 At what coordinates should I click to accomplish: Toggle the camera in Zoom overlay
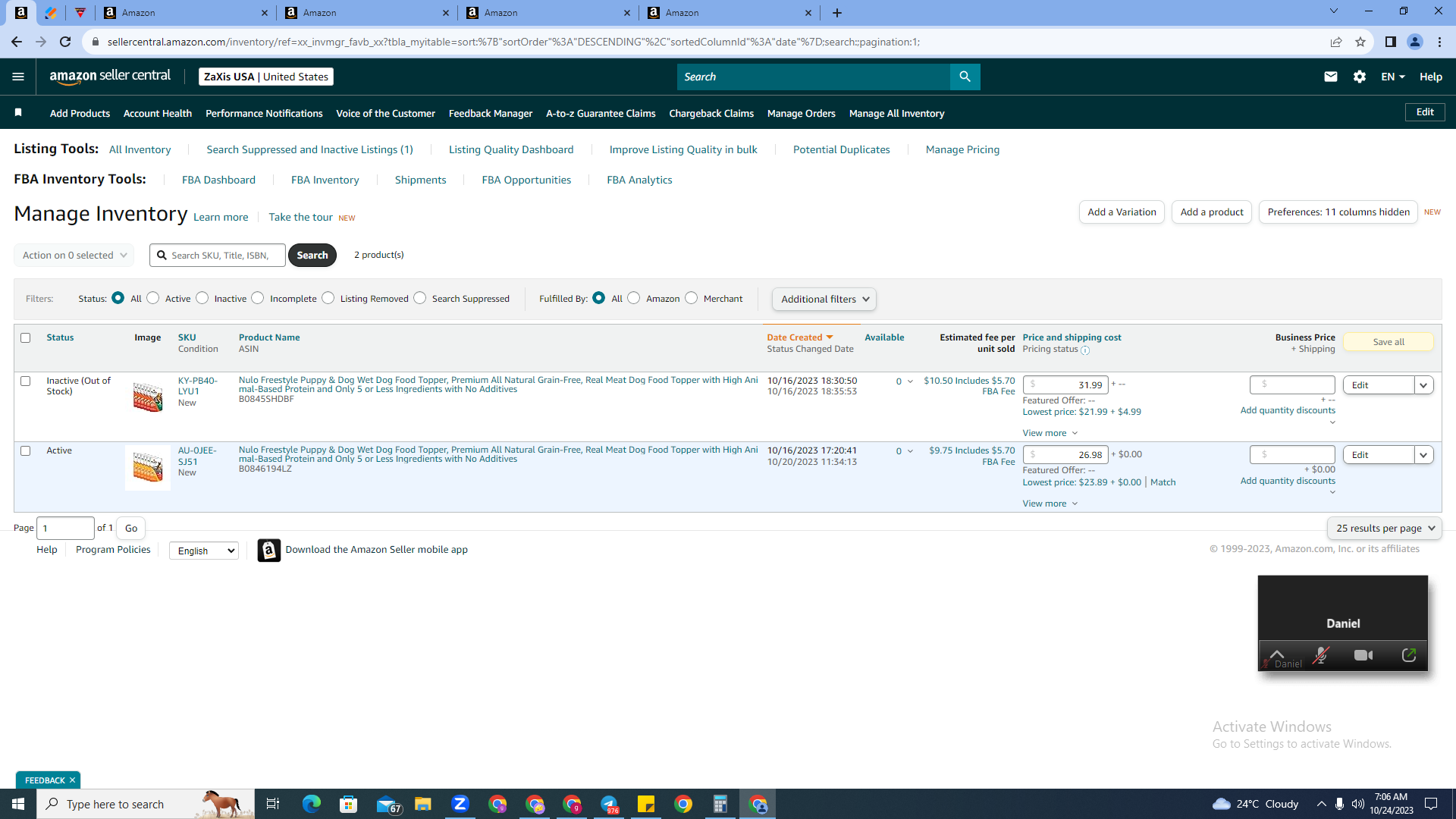pos(1363,655)
